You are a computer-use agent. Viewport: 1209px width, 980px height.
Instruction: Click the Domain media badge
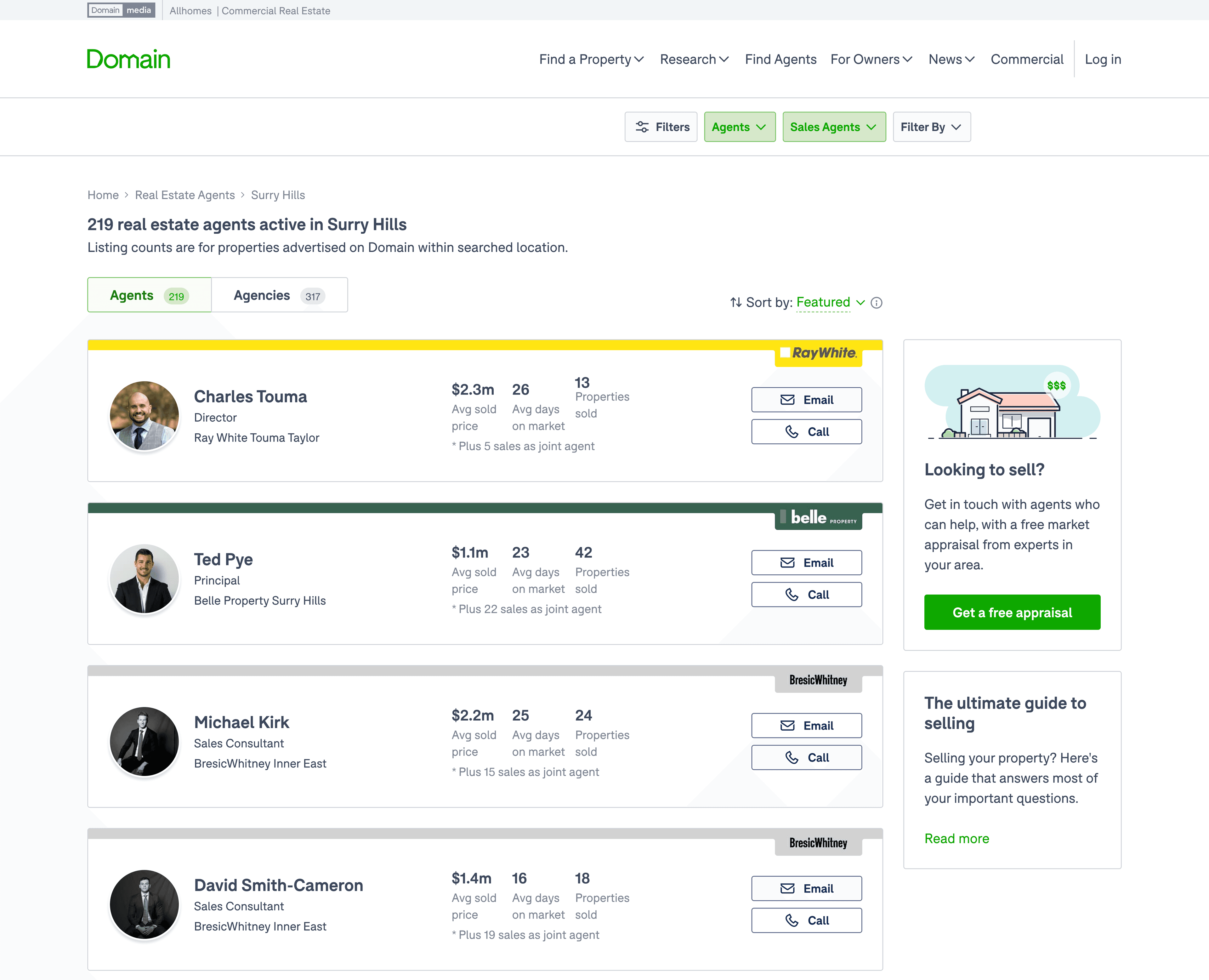click(121, 10)
